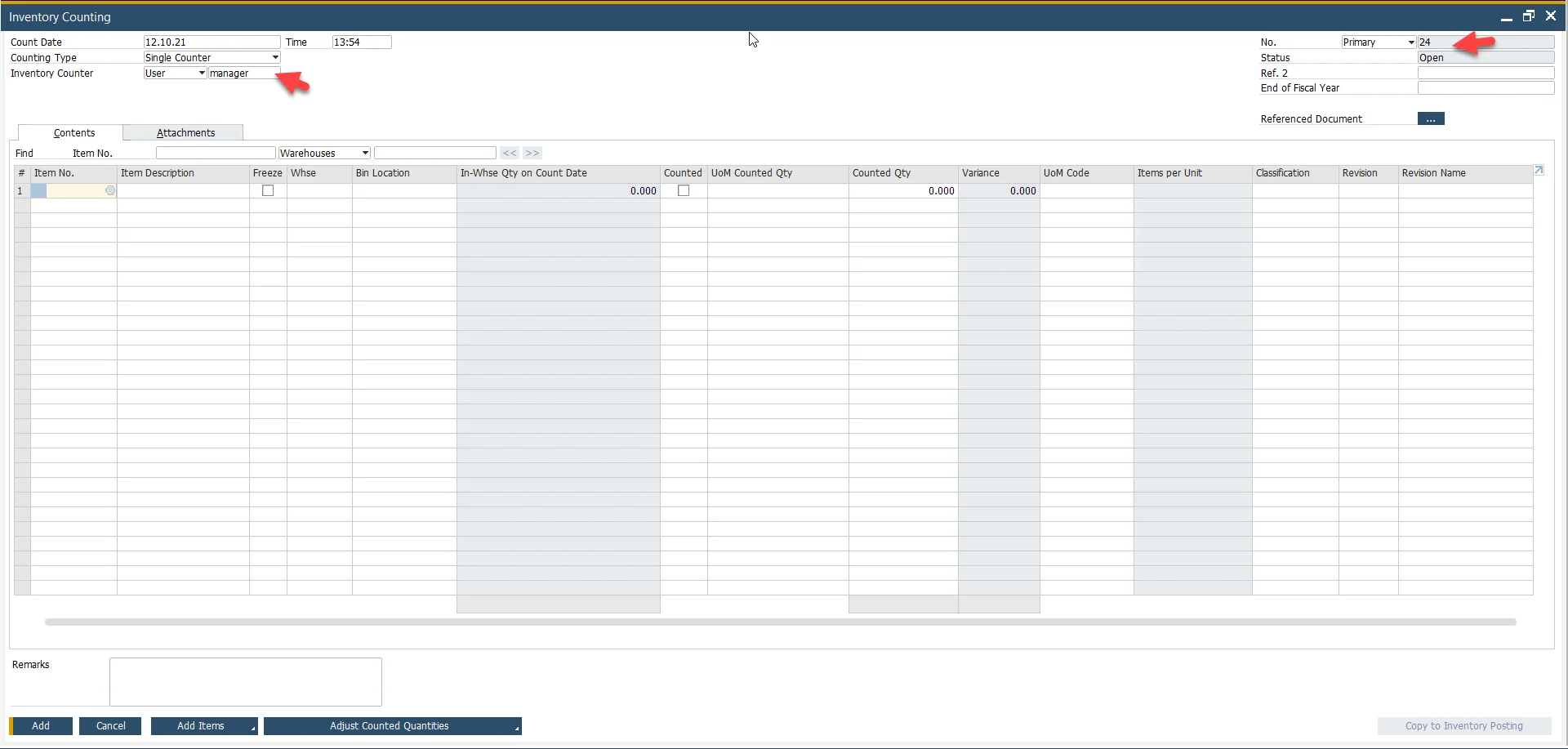Restore the Inventory Counting window size
Viewport: 1568px width, 749px height.
(x=1528, y=16)
